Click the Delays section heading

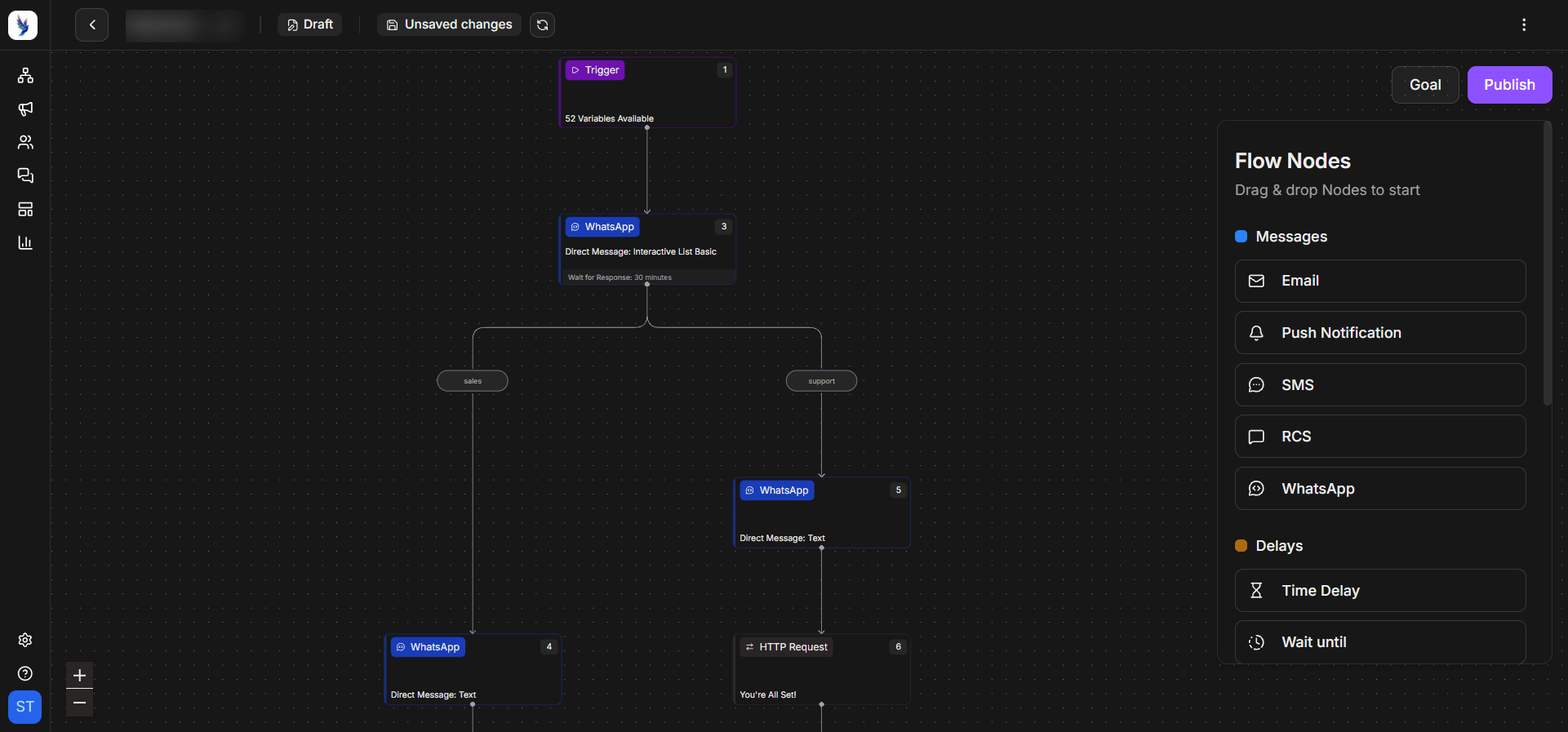[x=1279, y=546]
